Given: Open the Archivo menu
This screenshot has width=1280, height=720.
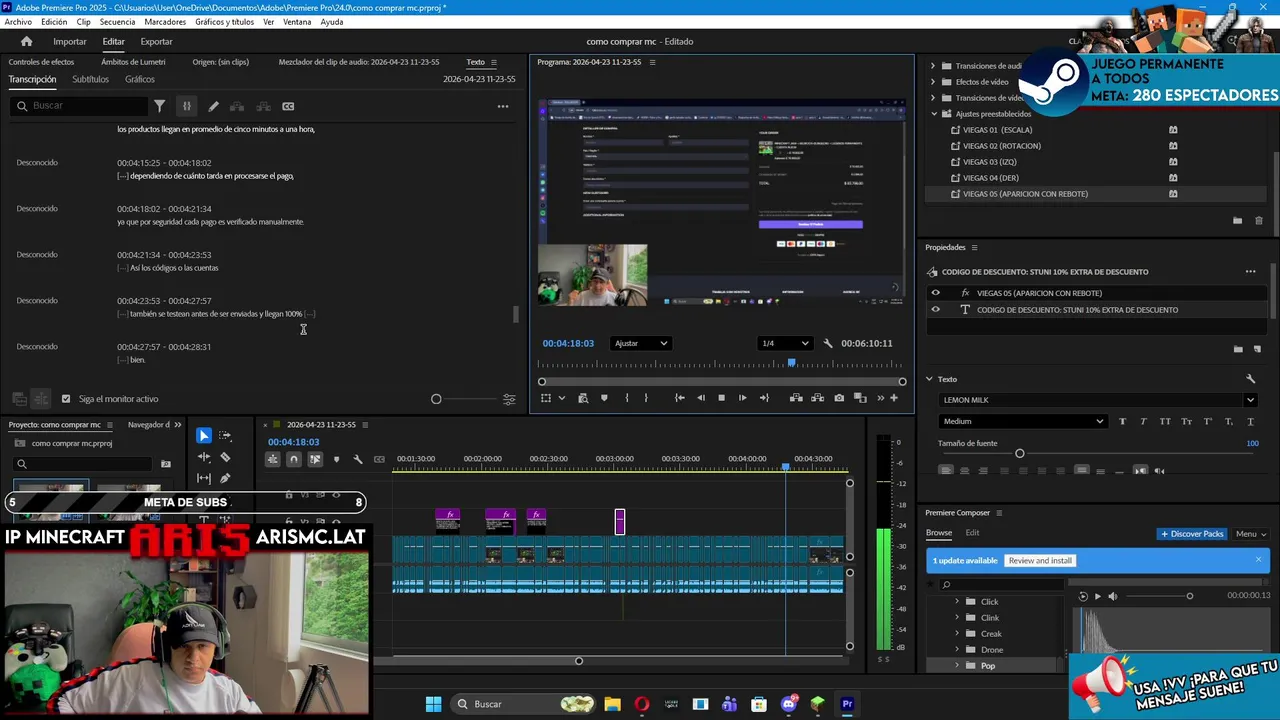Looking at the screenshot, I should pos(18,21).
